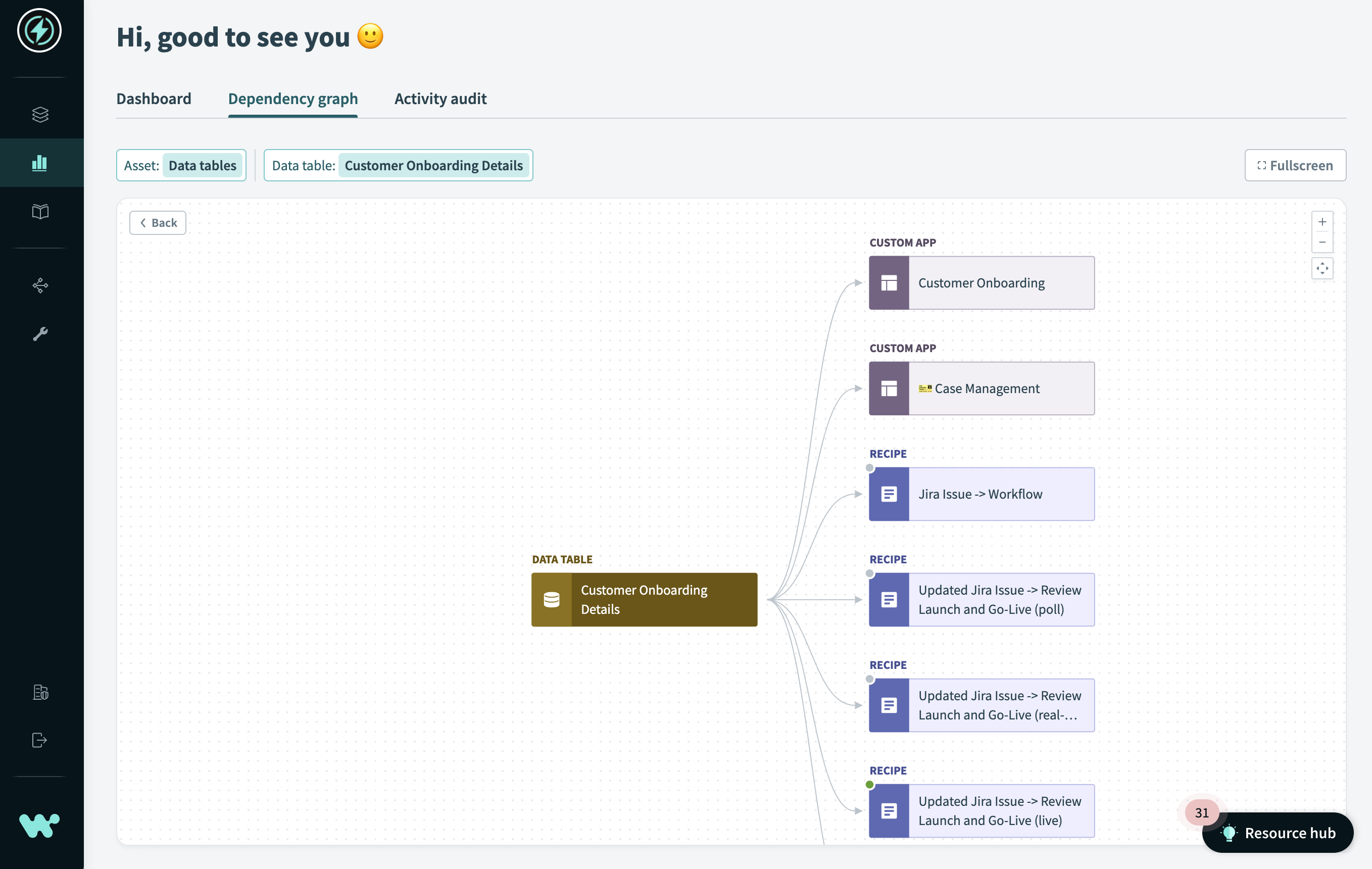
Task: Switch to the Activity audit tab
Action: tap(440, 99)
